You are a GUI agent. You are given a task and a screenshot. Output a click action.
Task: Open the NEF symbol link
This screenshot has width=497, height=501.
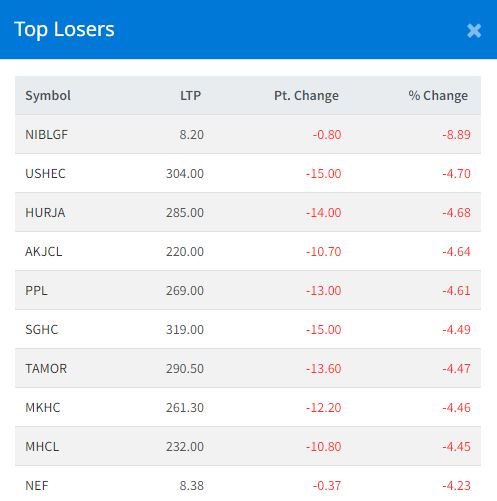point(37,486)
